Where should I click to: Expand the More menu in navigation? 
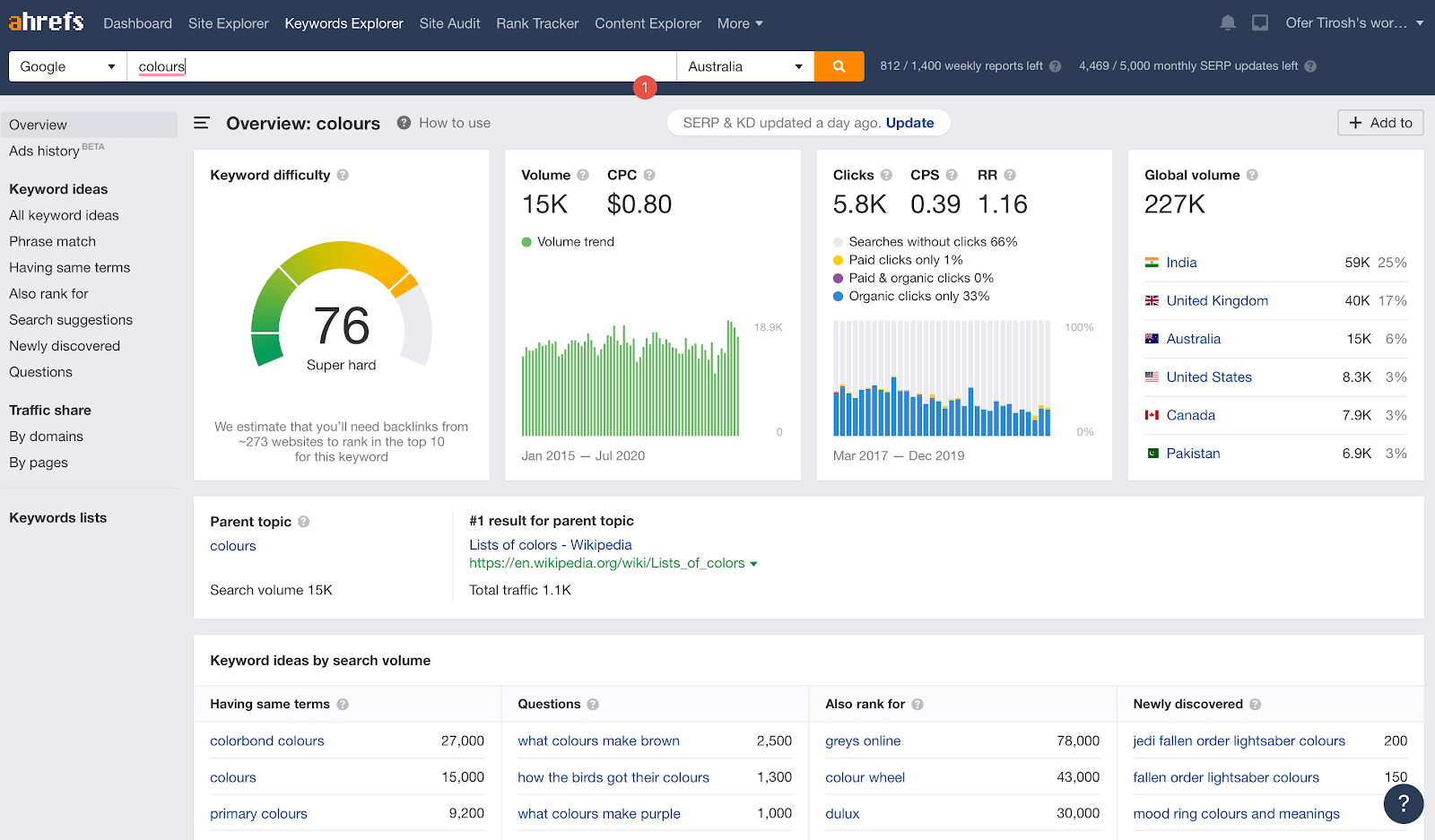click(x=740, y=23)
